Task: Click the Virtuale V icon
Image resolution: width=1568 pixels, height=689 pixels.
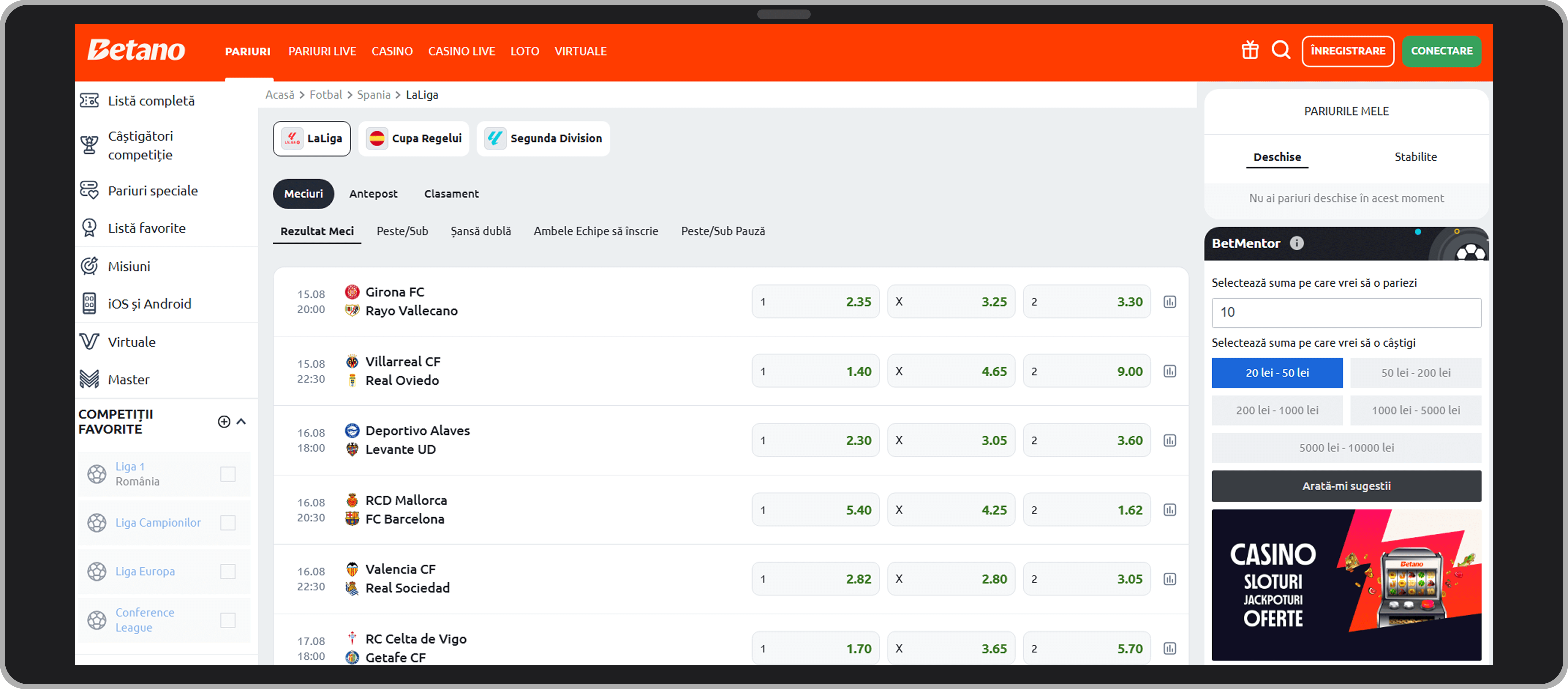Action: tap(89, 342)
